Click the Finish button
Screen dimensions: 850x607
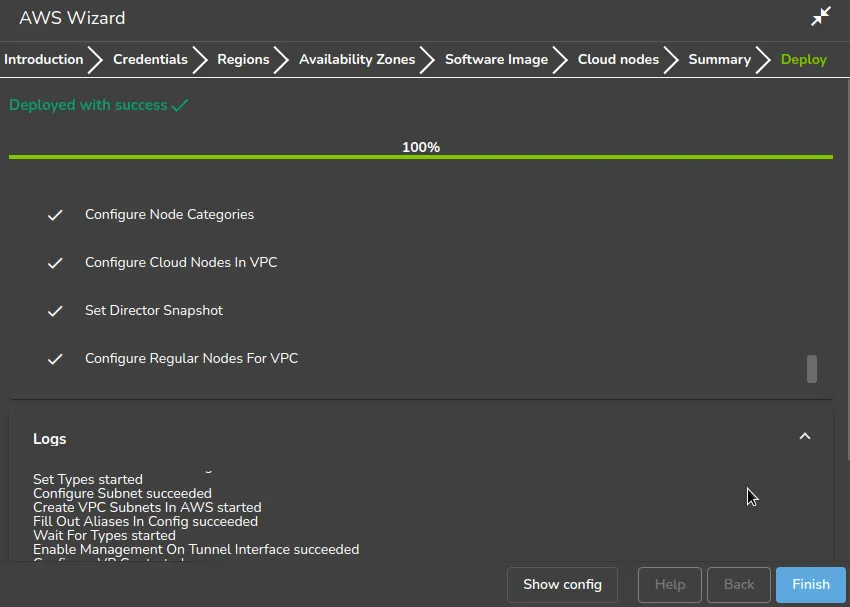(810, 584)
